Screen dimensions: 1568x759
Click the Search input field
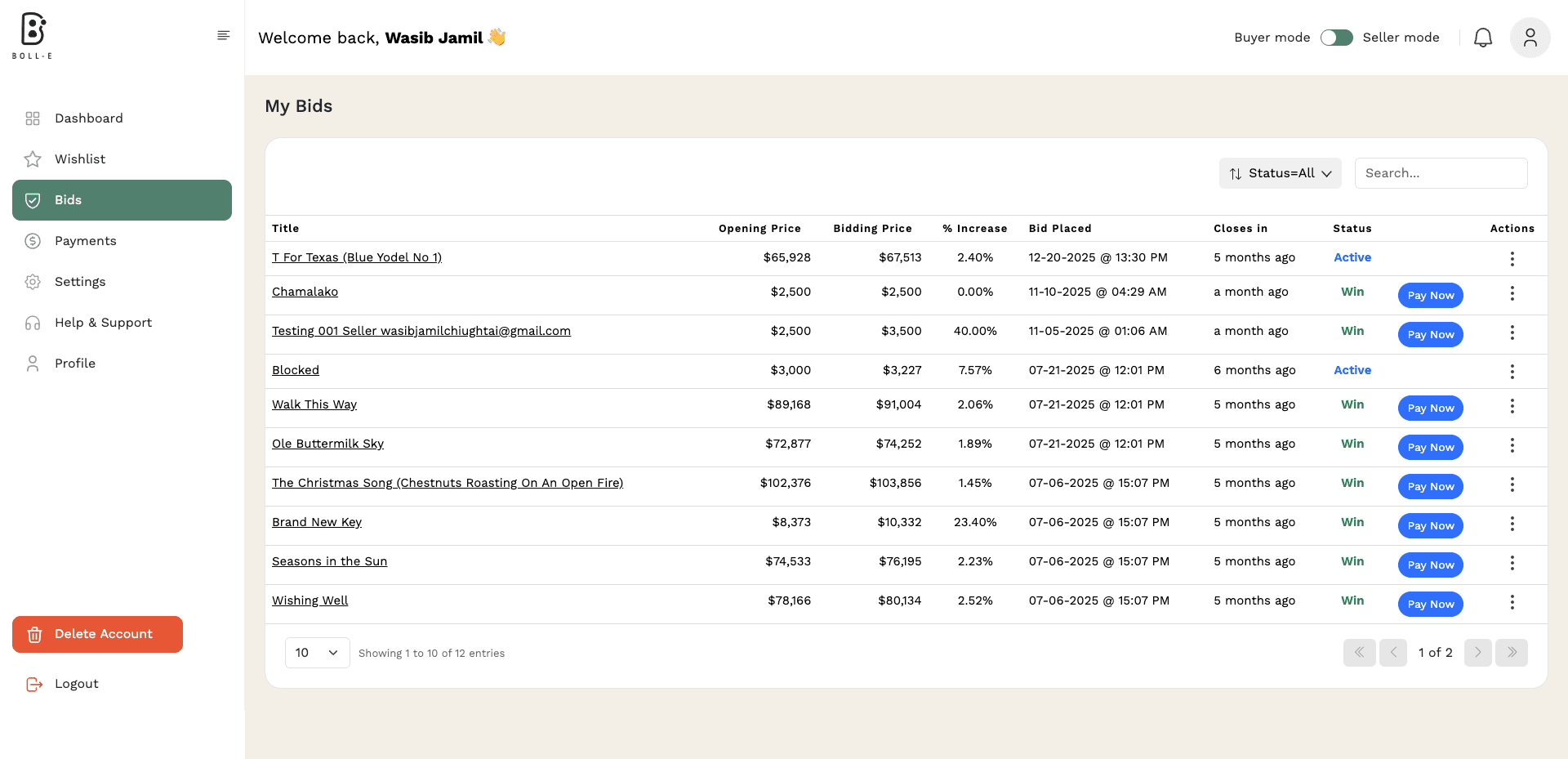coord(1441,173)
